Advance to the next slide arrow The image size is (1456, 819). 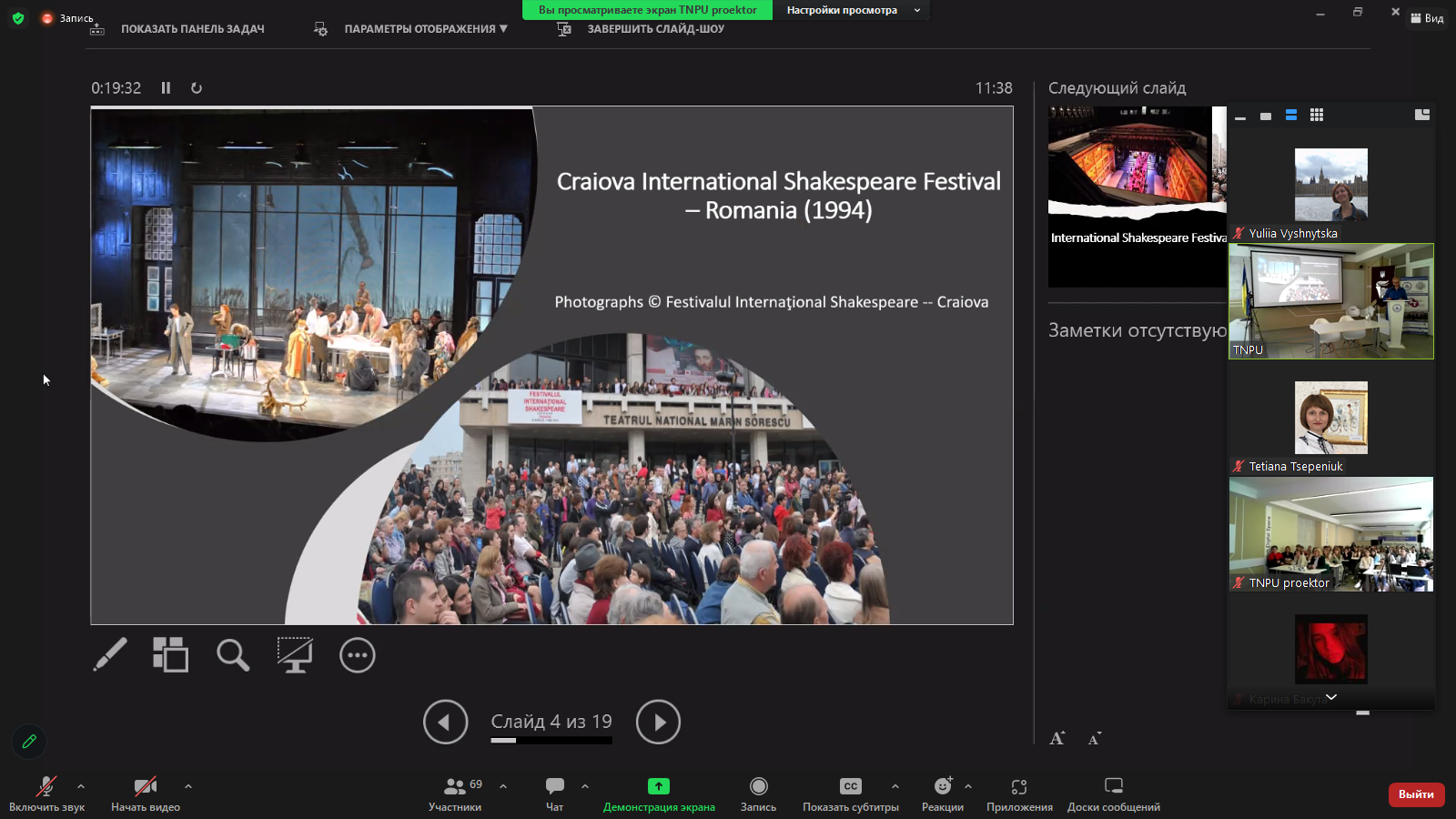[x=658, y=722]
